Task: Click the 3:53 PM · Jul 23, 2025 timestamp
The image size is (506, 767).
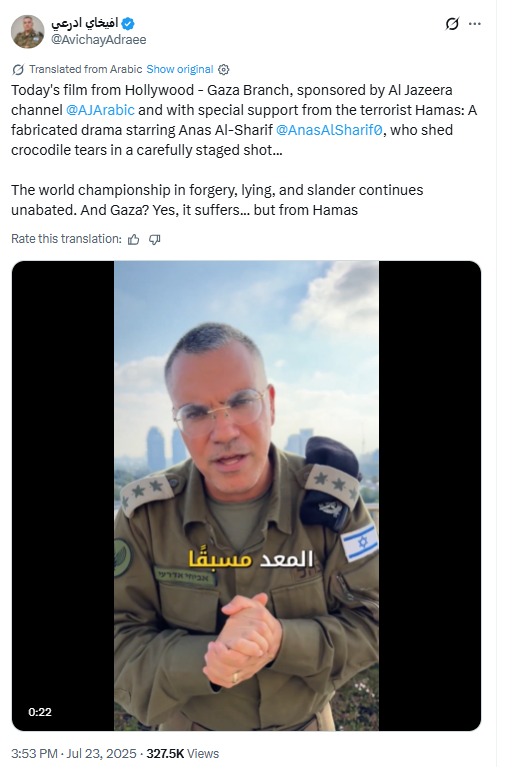Action: tap(73, 753)
